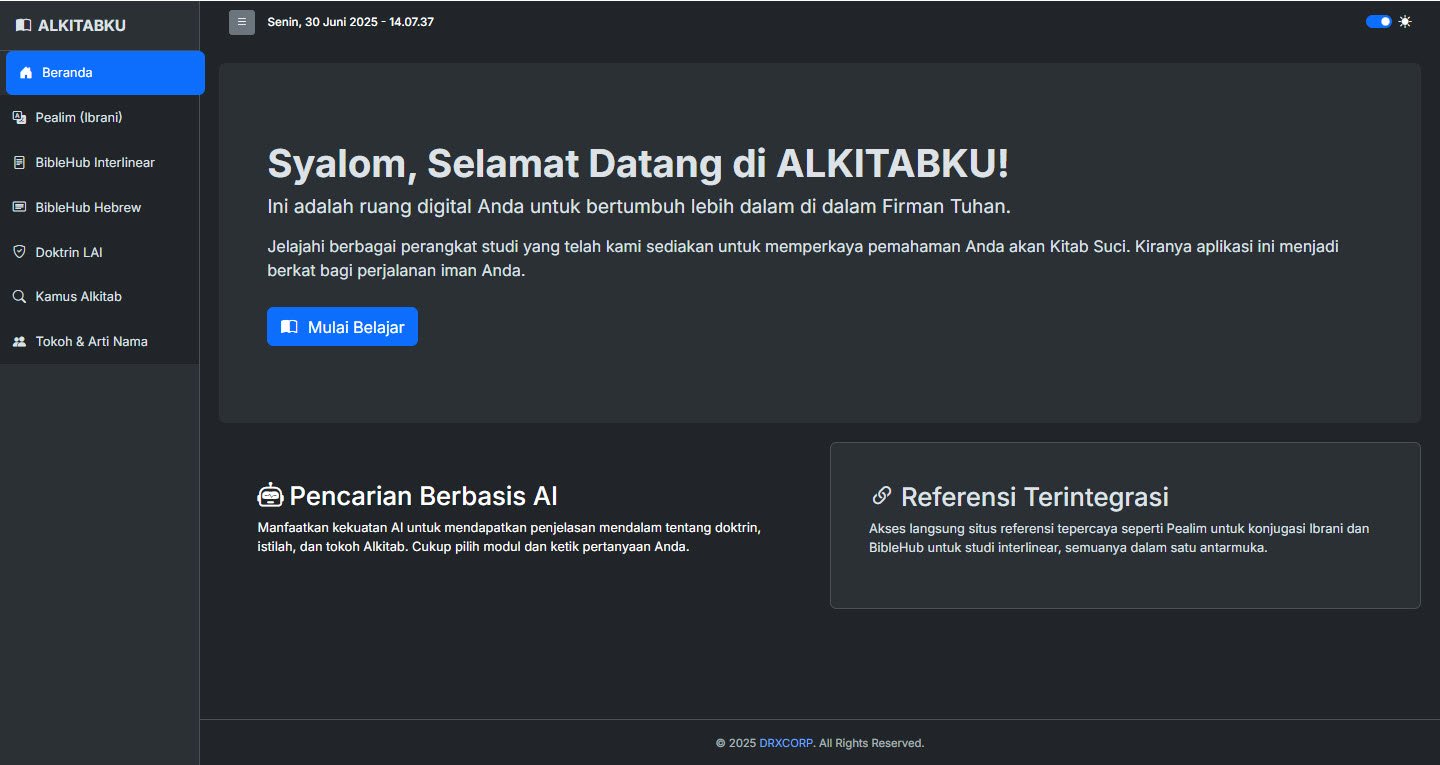This screenshot has width=1440, height=765.
Task: Click the book icon in Mulai Belajar
Action: tap(289, 326)
